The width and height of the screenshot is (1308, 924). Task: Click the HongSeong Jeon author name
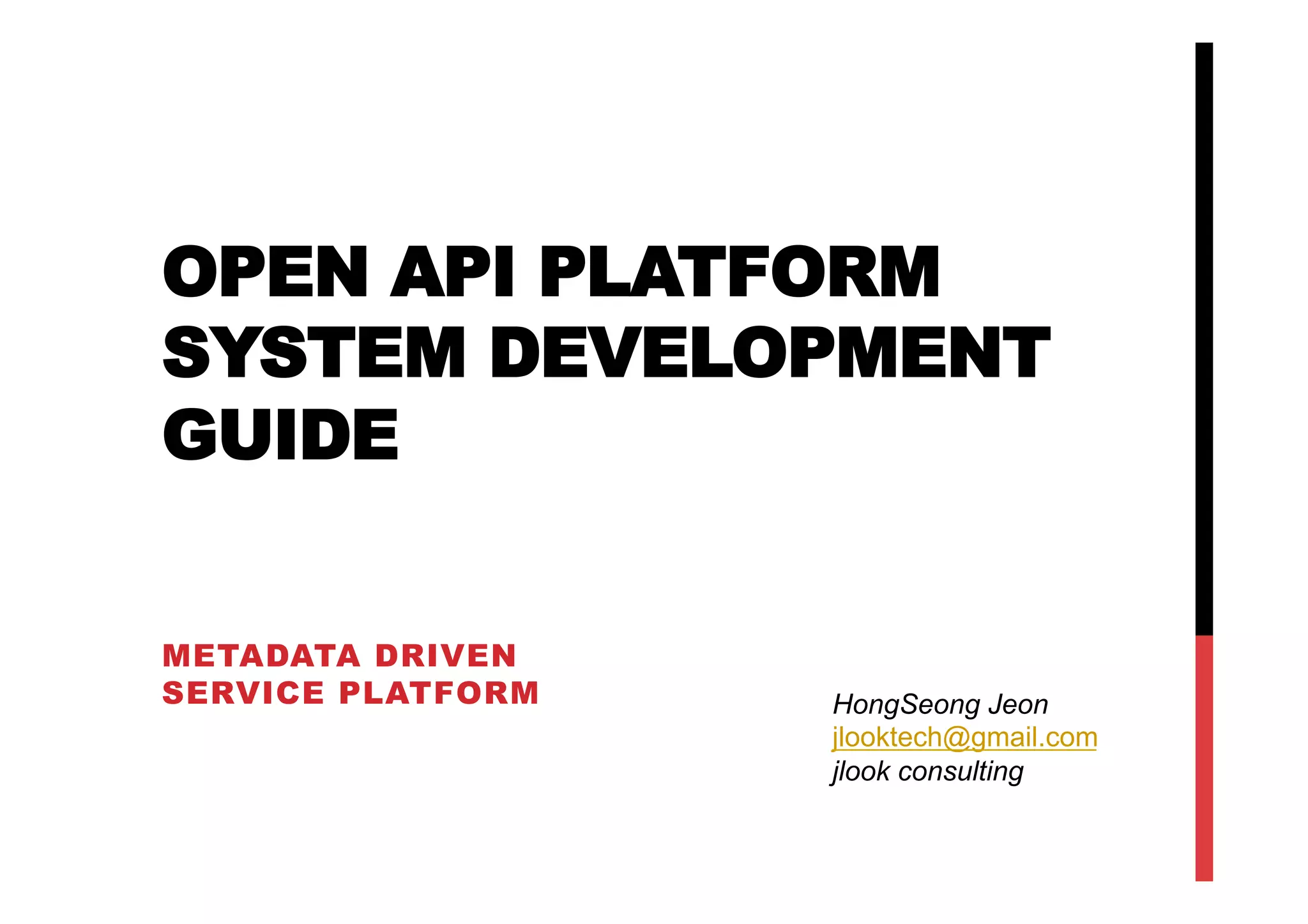coord(940,704)
